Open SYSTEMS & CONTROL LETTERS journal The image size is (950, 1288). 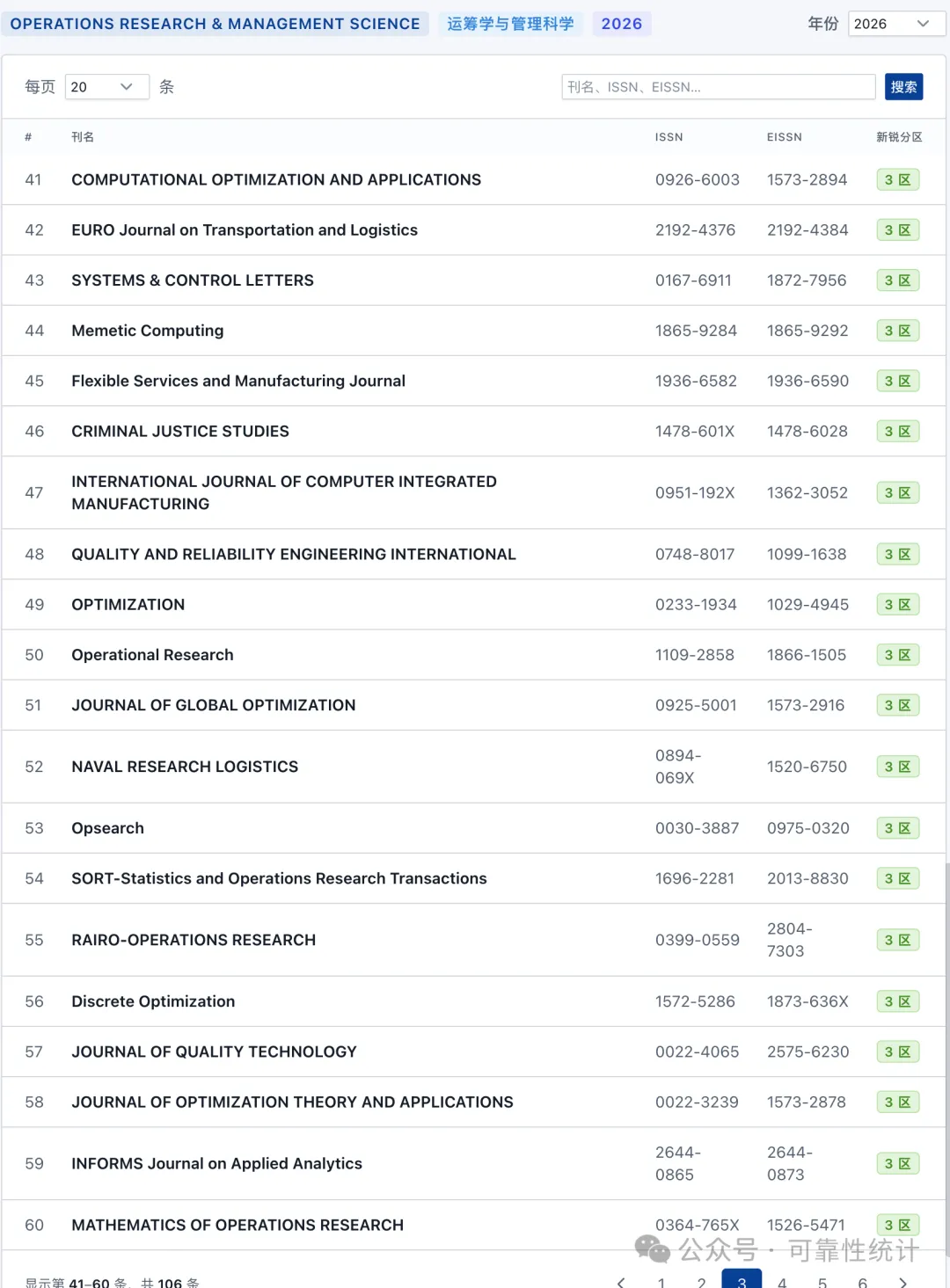tap(193, 280)
